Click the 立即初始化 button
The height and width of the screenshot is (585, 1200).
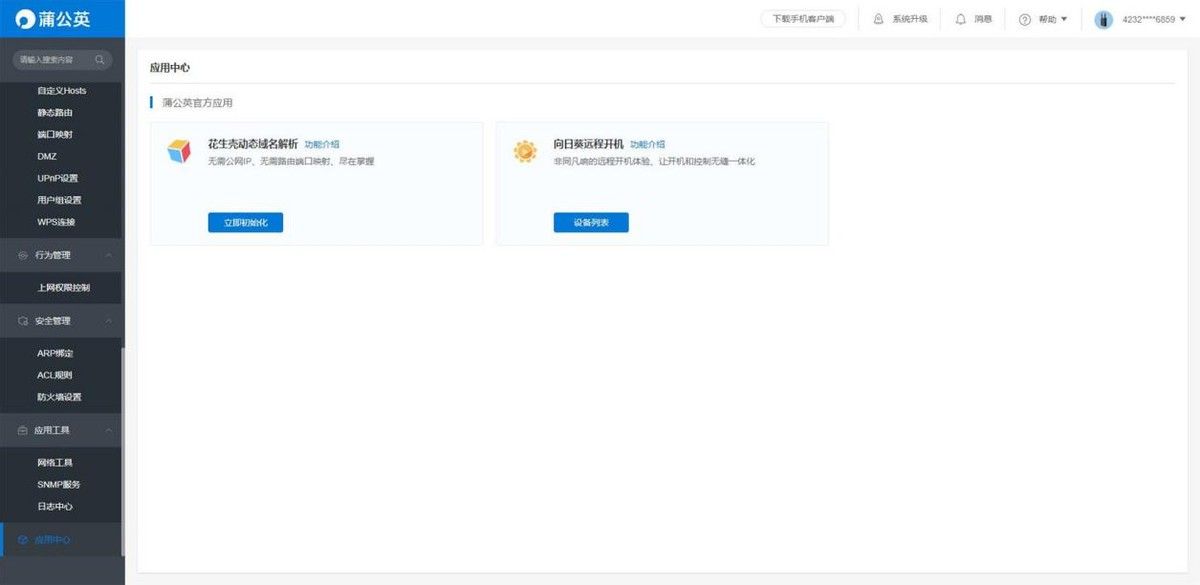click(x=245, y=222)
